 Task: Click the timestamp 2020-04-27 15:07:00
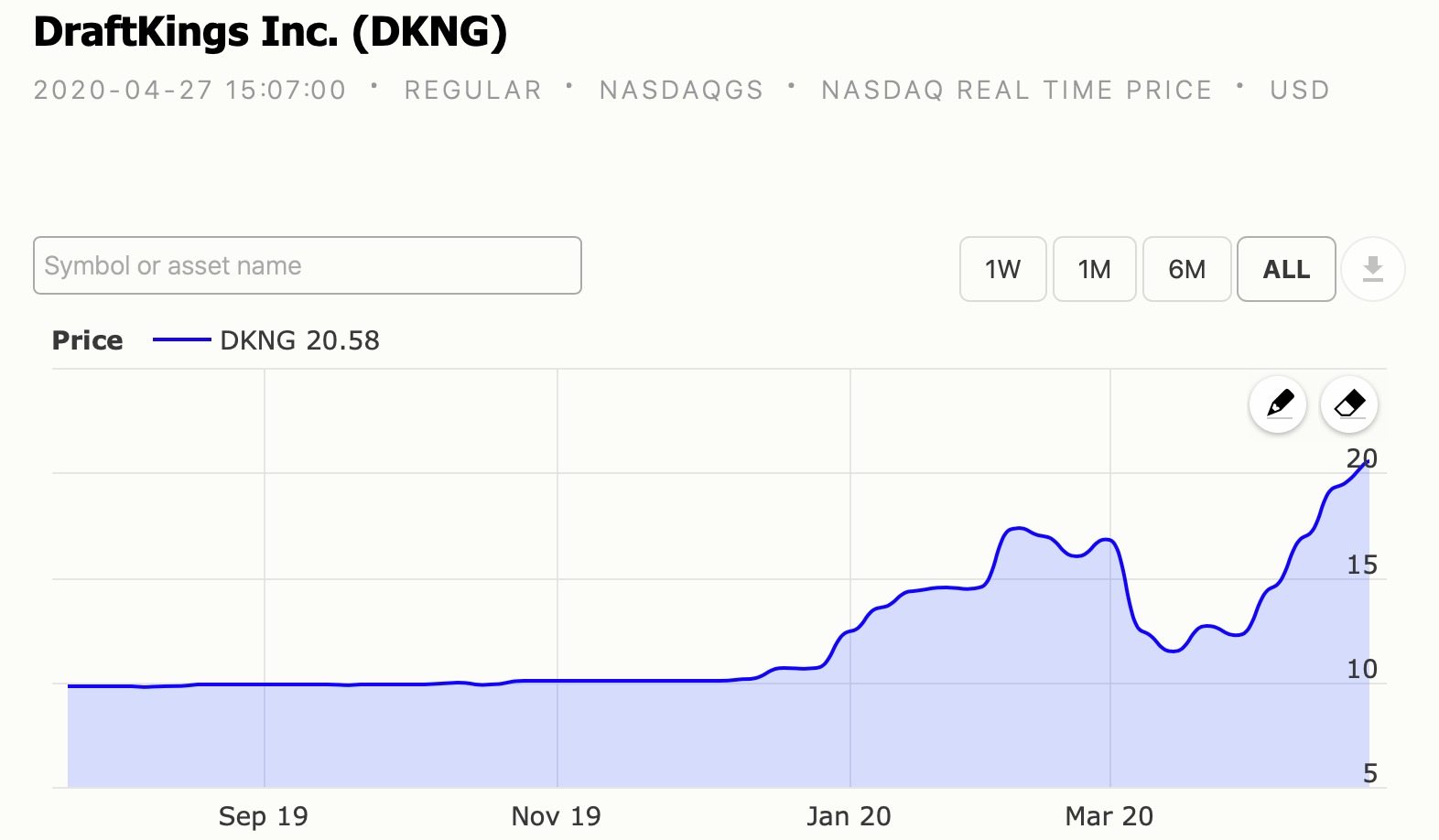(x=189, y=90)
